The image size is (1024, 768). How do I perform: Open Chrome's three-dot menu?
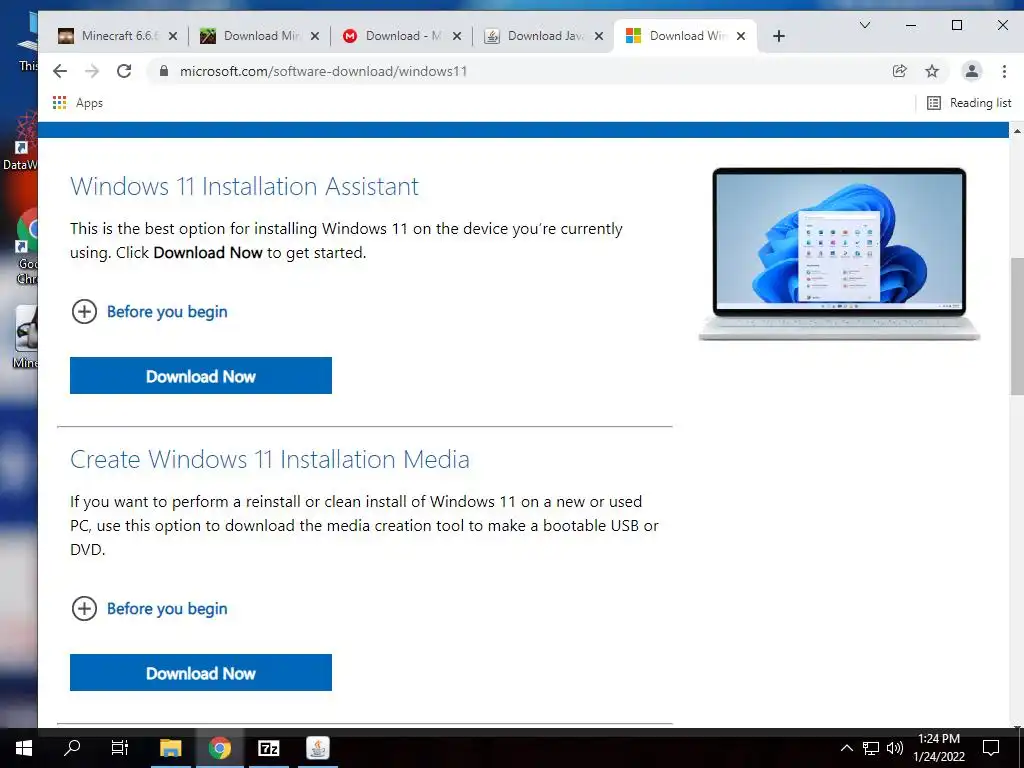click(x=1004, y=71)
